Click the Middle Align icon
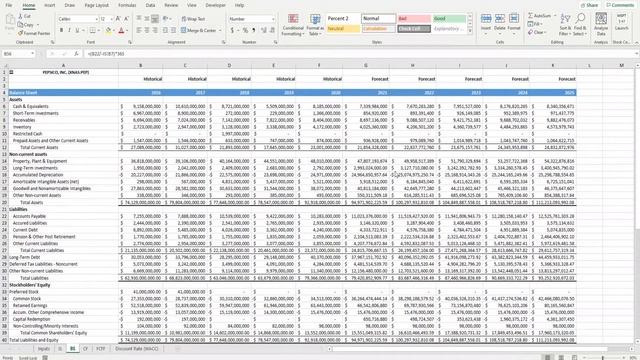This screenshot has width=640, height=360. (147, 19)
